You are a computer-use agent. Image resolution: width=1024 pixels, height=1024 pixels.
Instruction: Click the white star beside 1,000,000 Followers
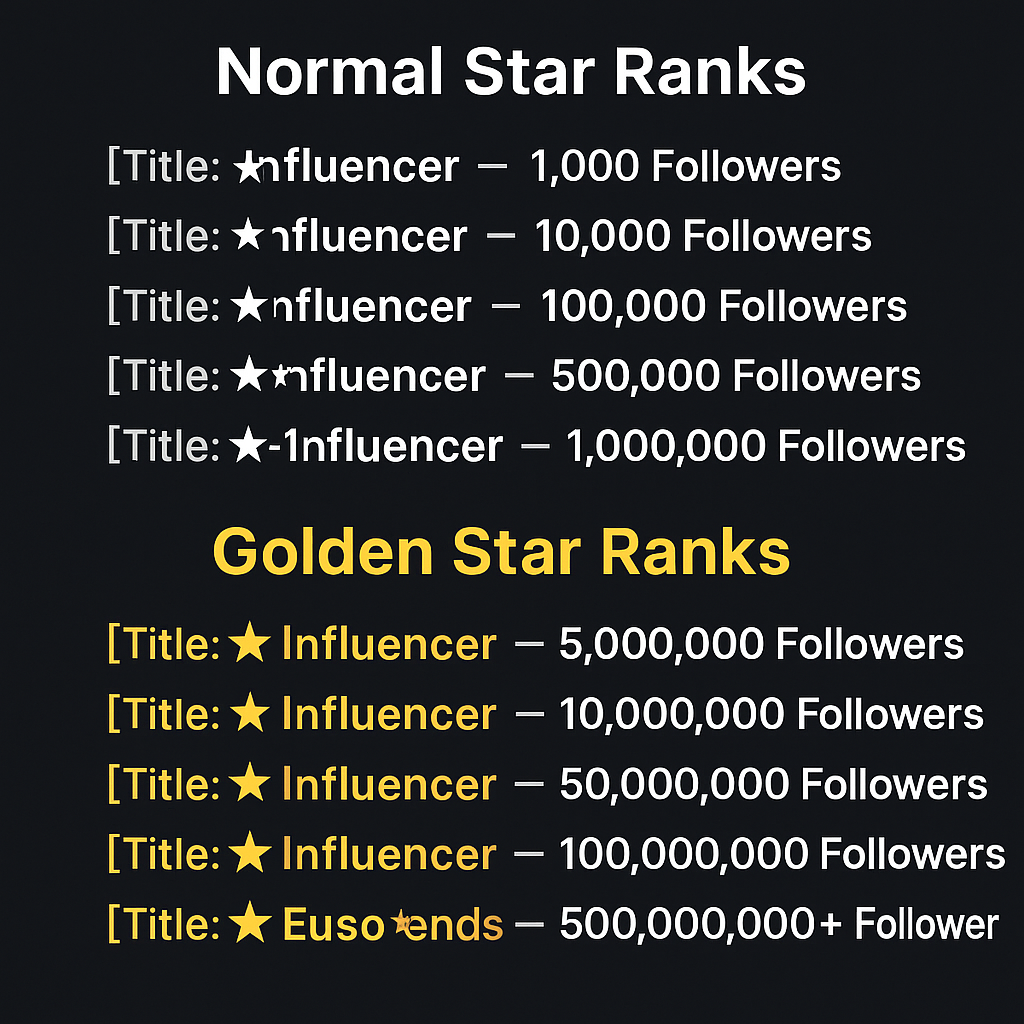pyautogui.click(x=248, y=445)
